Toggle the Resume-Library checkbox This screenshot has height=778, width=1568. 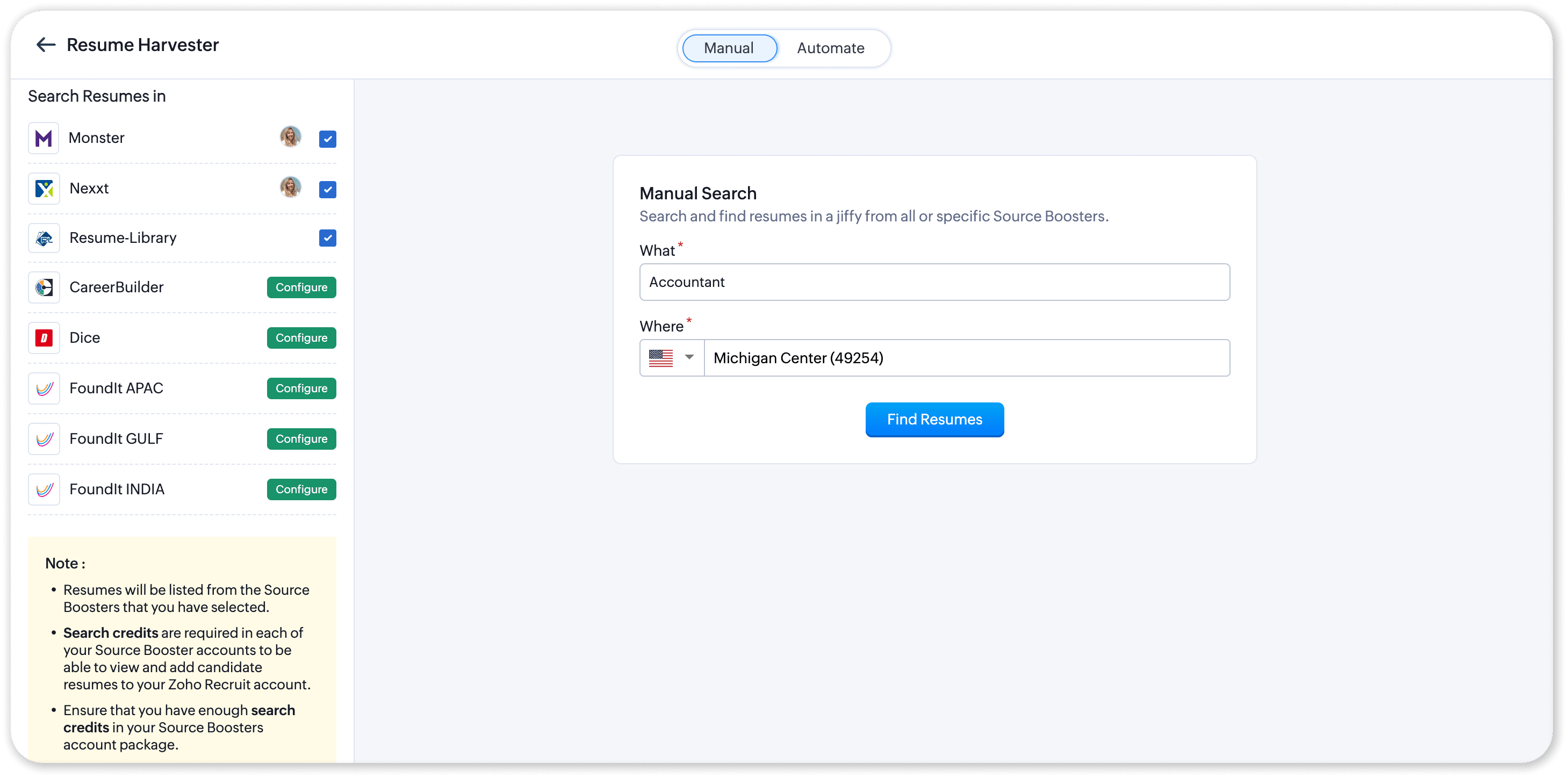coord(327,238)
